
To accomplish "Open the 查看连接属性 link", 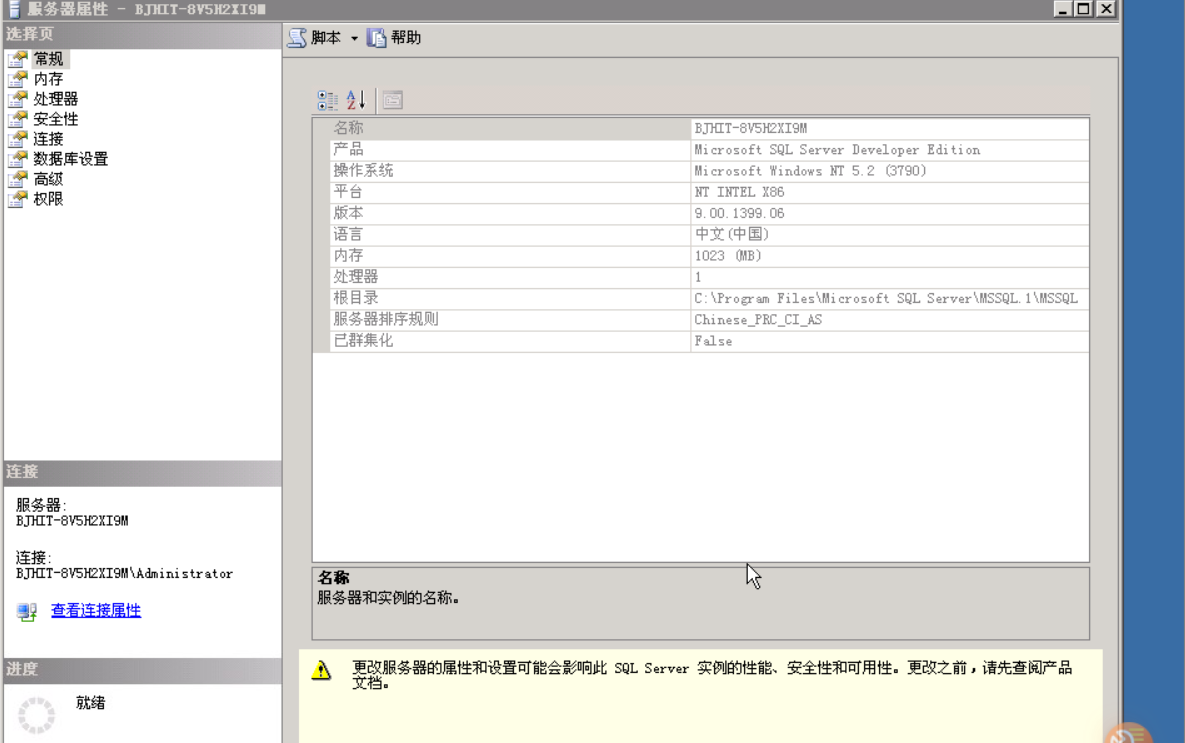I will pyautogui.click(x=96, y=611).
